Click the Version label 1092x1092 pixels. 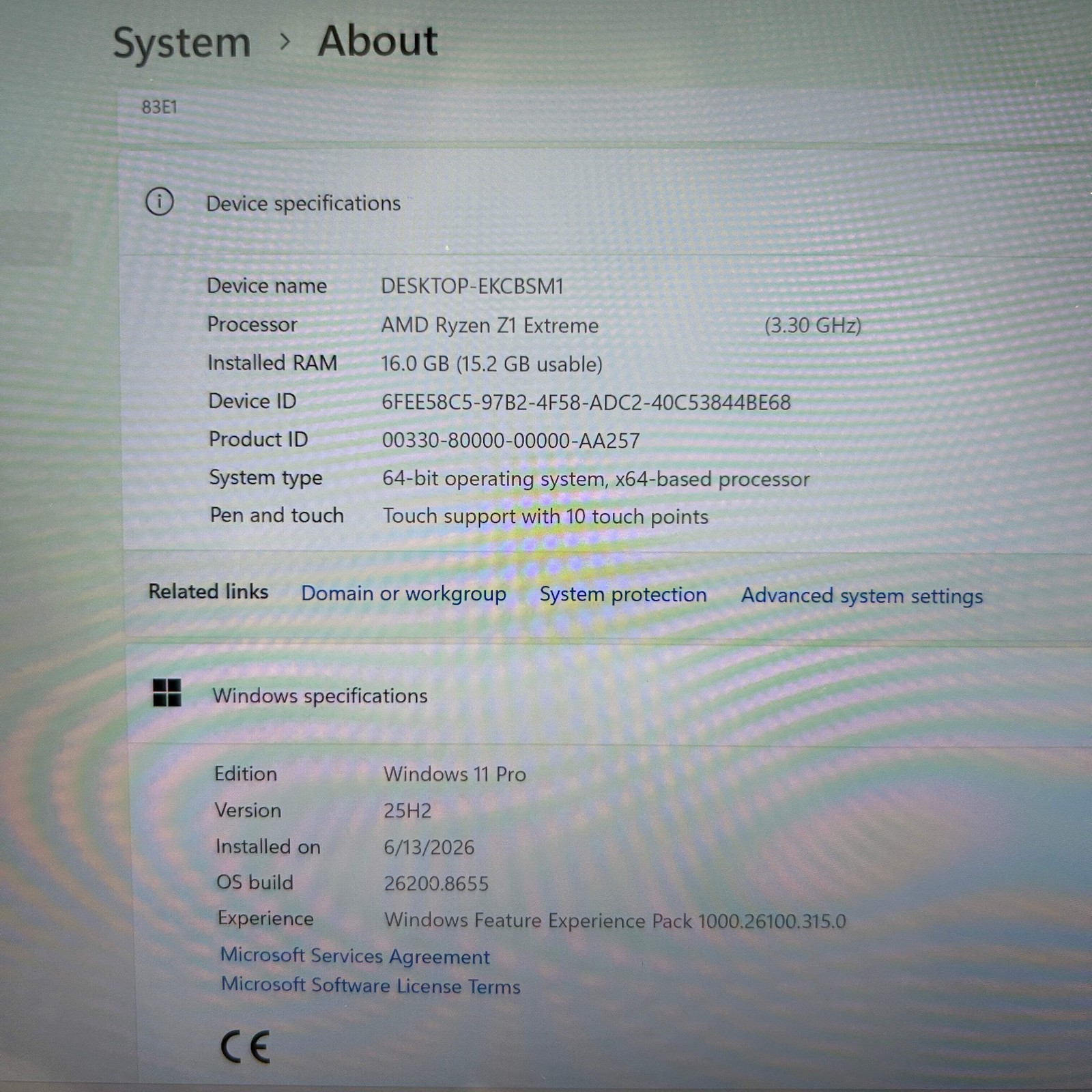tap(248, 810)
